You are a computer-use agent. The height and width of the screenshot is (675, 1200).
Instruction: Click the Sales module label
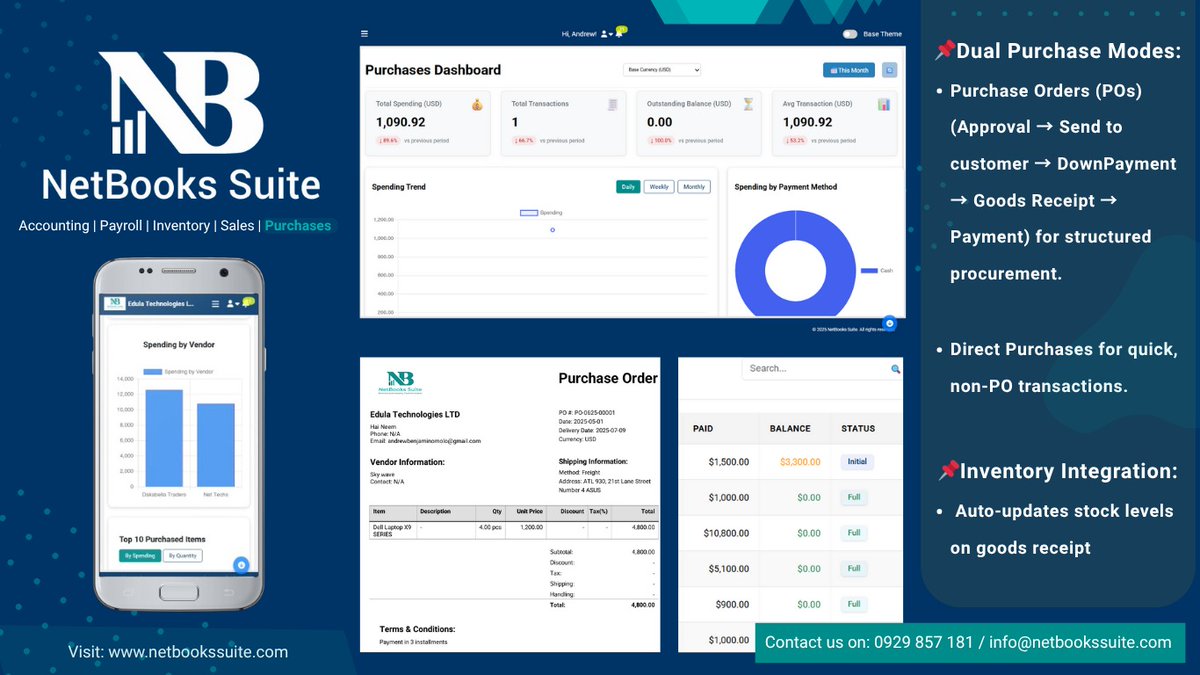click(237, 226)
